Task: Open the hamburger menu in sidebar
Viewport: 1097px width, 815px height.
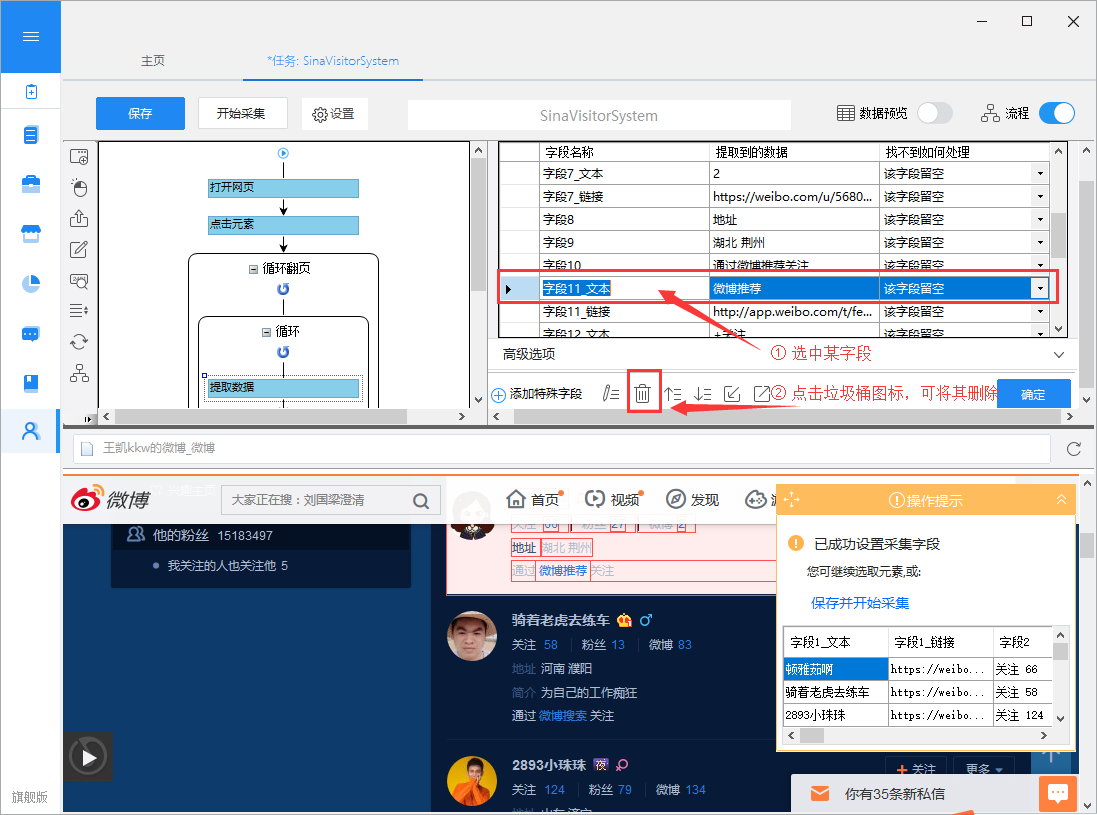Action: point(31,36)
